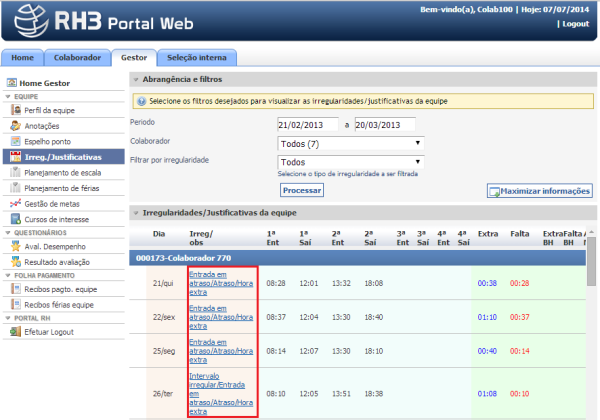Open the irregularity link for day 21/qui

click(x=221, y=283)
